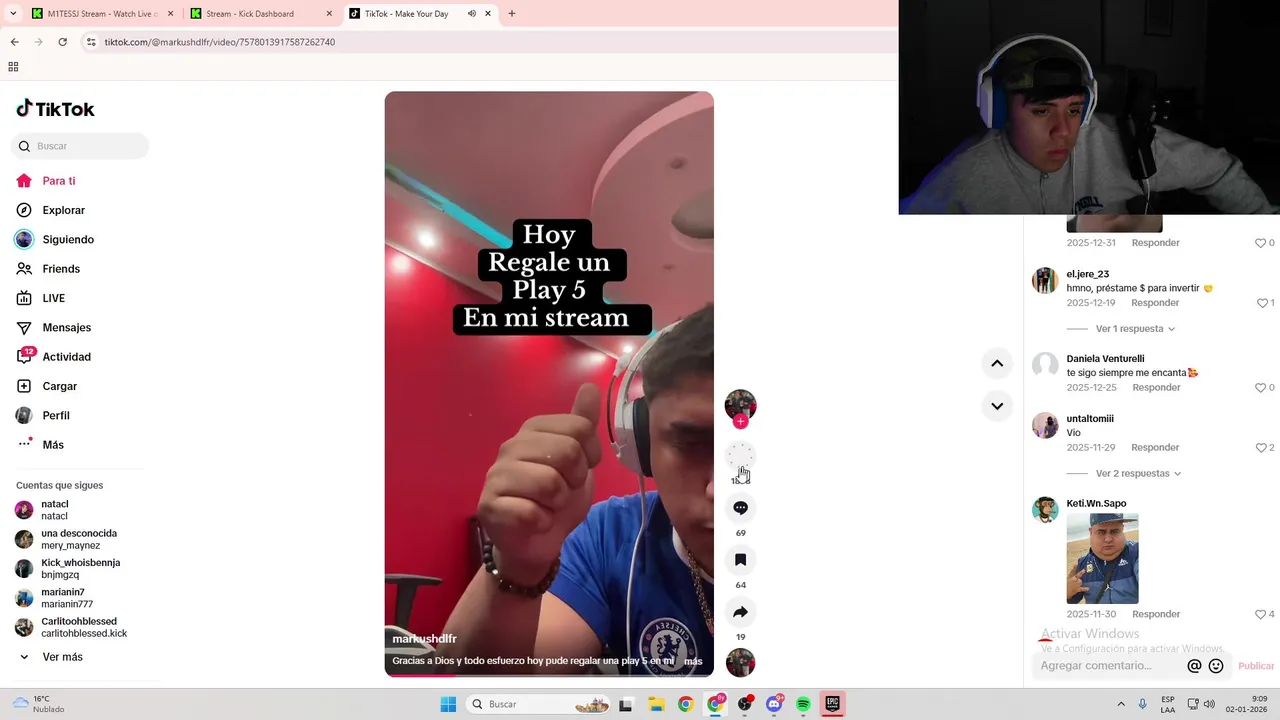Go back with browser back arrow
The height and width of the screenshot is (720, 1280).
click(x=14, y=42)
